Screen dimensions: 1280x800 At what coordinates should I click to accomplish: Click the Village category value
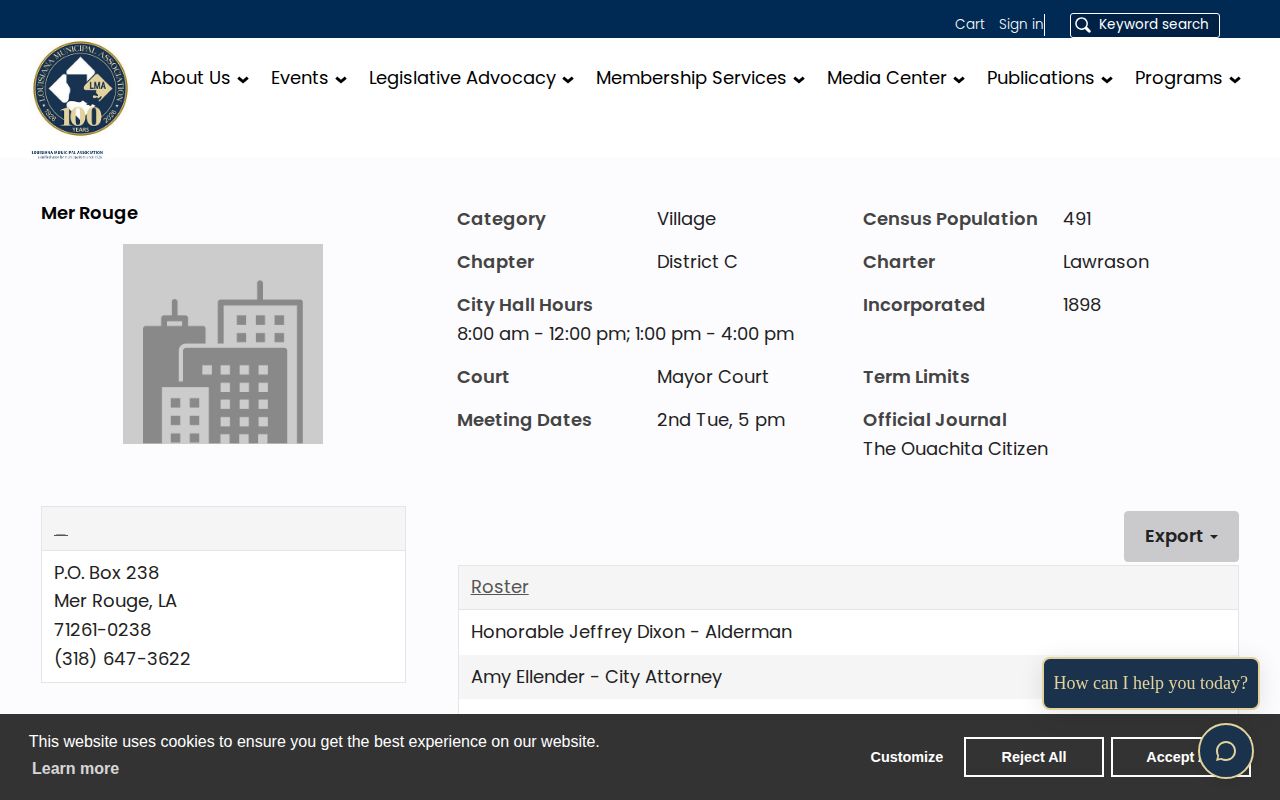coord(686,219)
